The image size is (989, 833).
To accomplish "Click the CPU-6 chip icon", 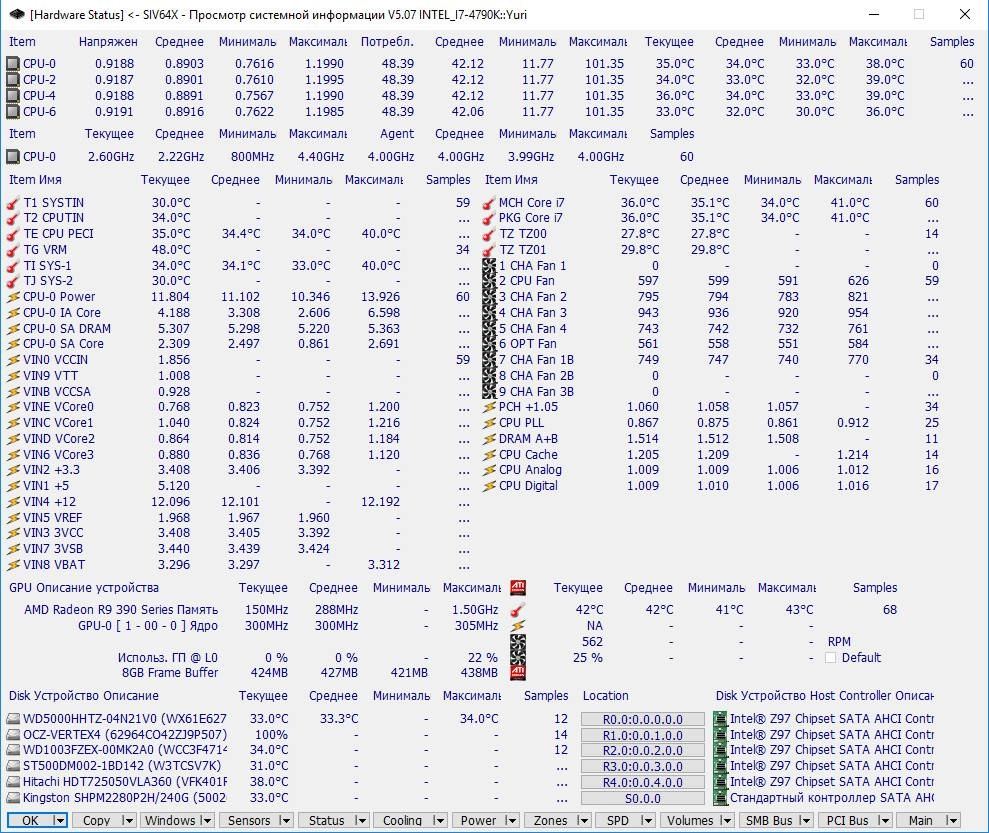I will coord(13,112).
